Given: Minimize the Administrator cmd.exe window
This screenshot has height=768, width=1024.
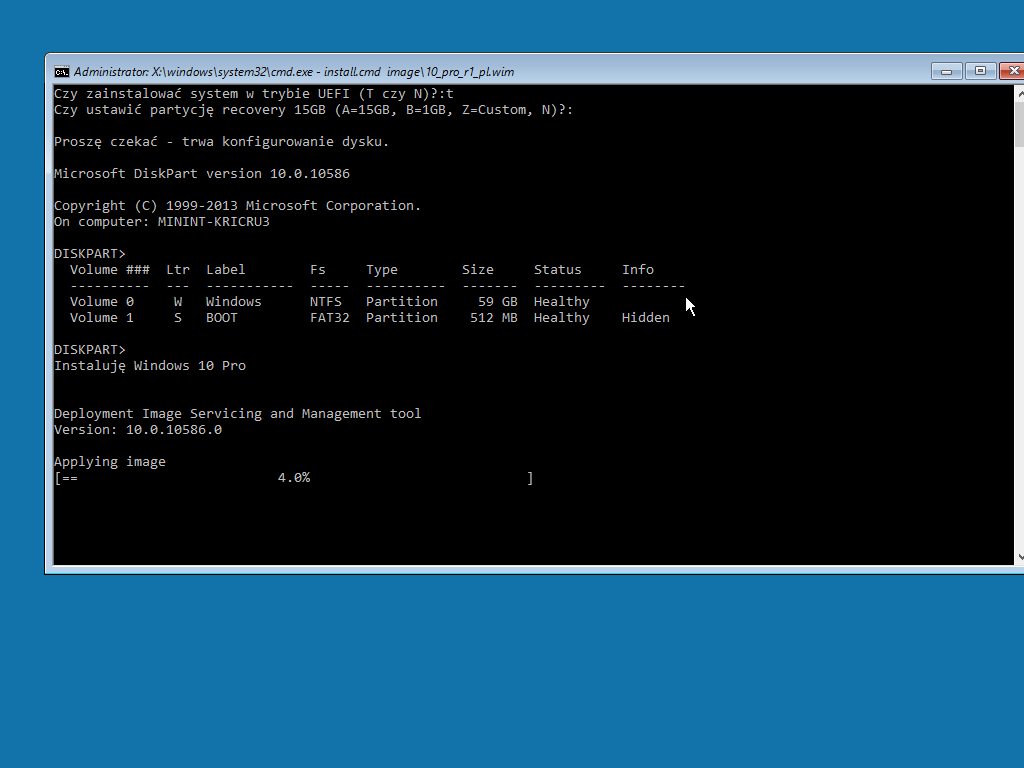Looking at the screenshot, I should tap(946, 71).
